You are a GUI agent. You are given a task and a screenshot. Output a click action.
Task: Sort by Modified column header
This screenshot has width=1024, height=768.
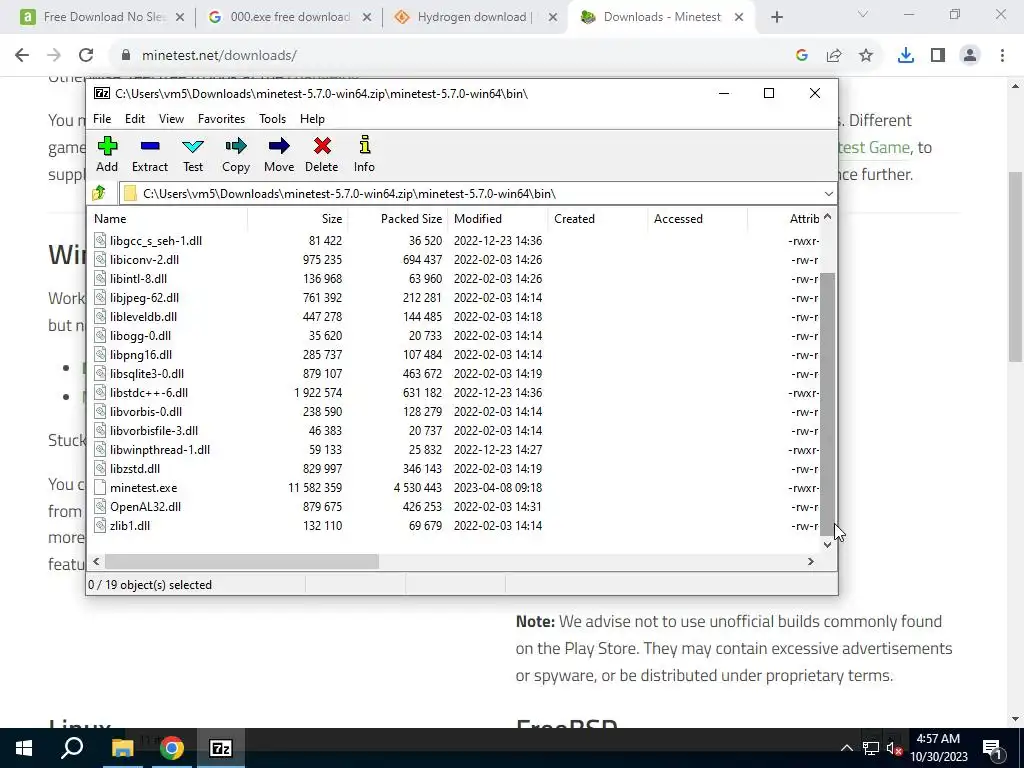[498, 219]
